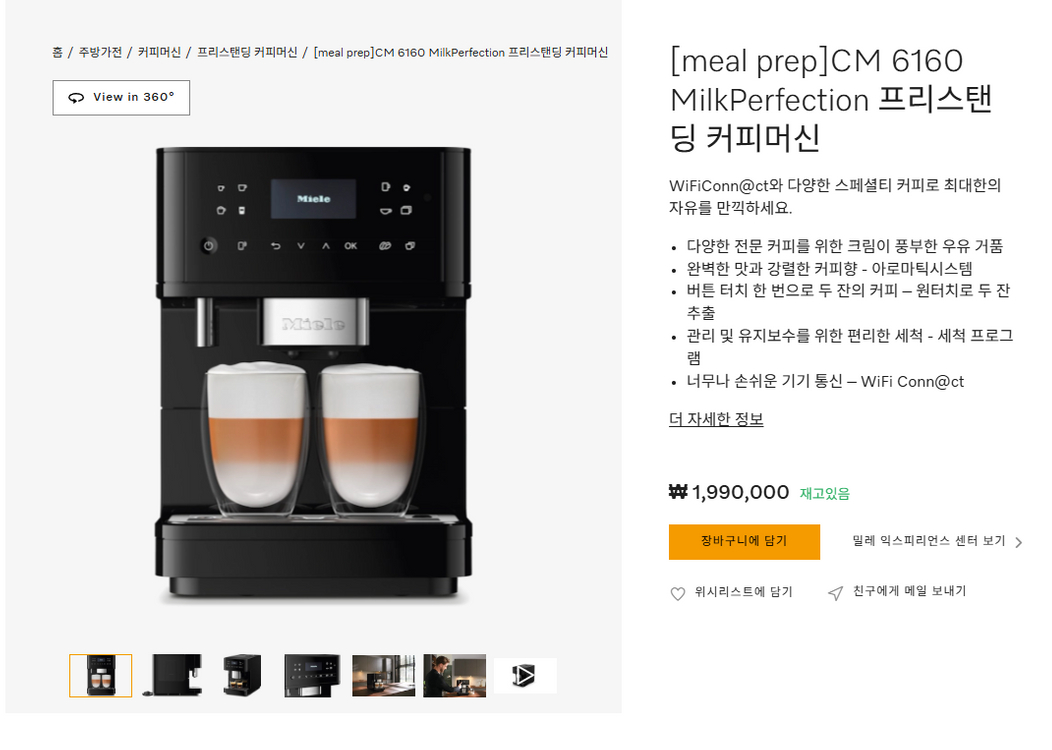The height and width of the screenshot is (750, 1052).
Task: Click the speech bubble icon on View in 360°
Action: 75,97
